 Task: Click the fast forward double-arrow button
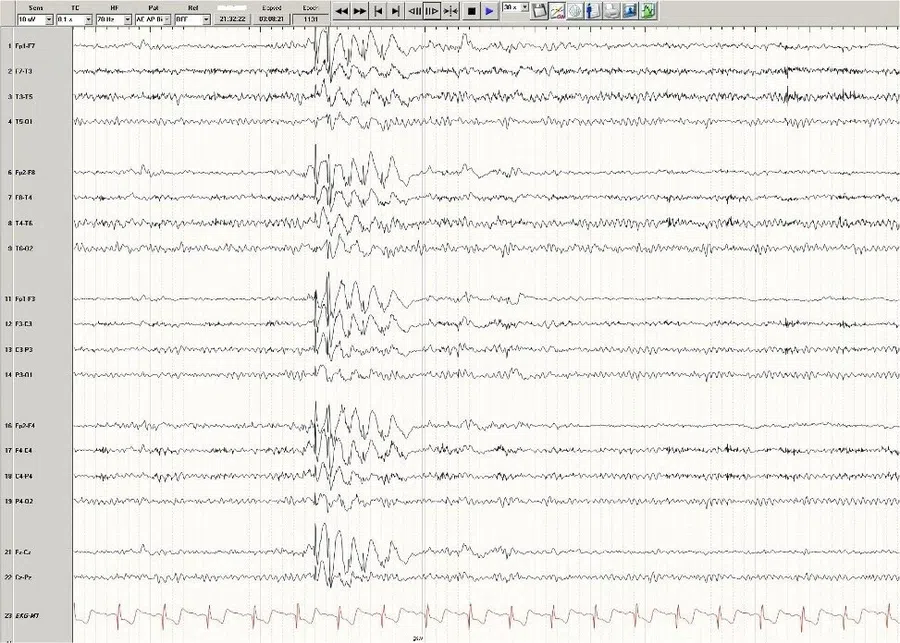tap(360, 11)
